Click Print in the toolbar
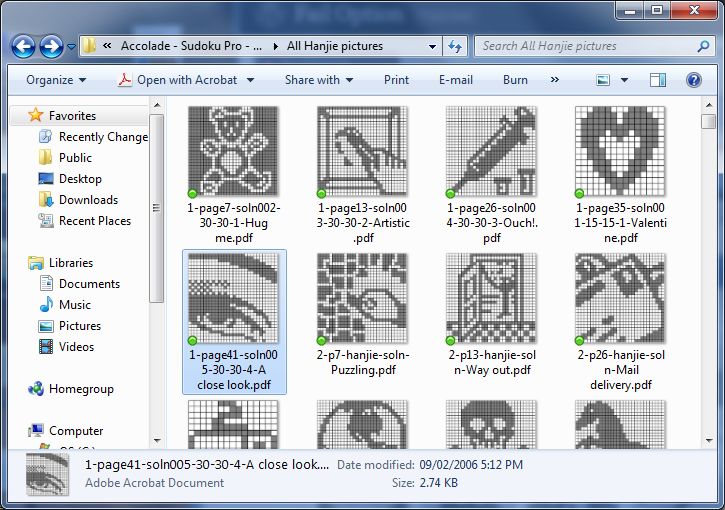 (x=396, y=80)
